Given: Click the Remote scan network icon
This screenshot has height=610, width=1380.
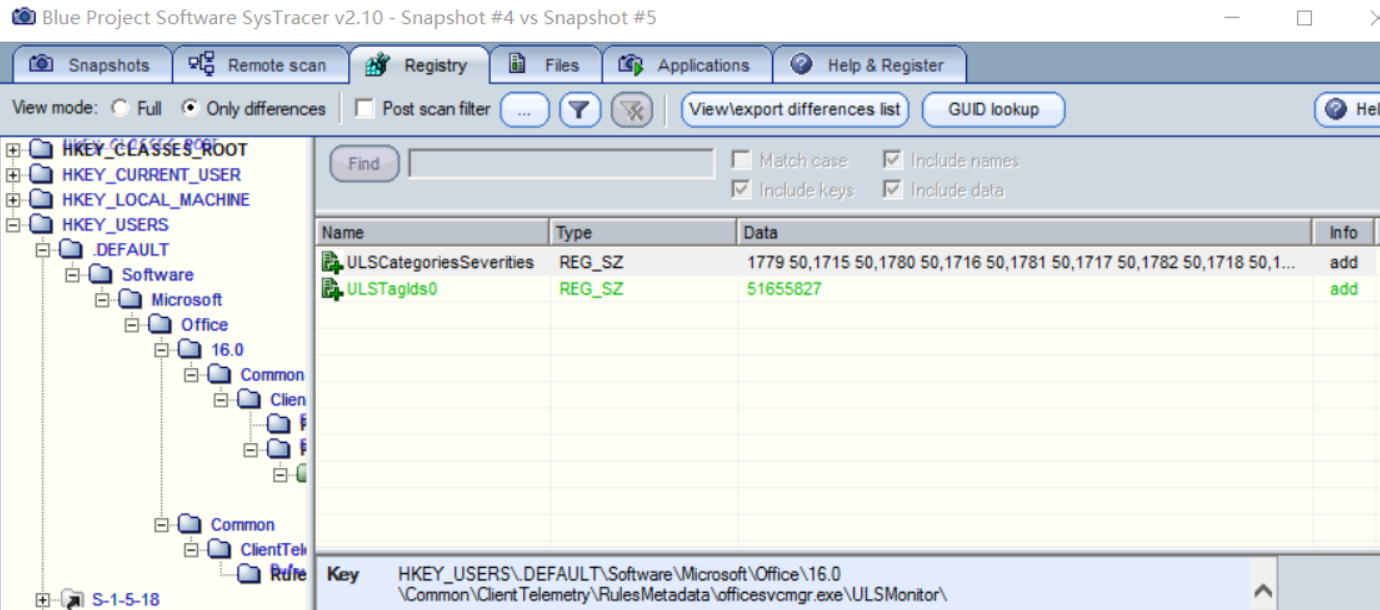Looking at the screenshot, I should [x=201, y=64].
